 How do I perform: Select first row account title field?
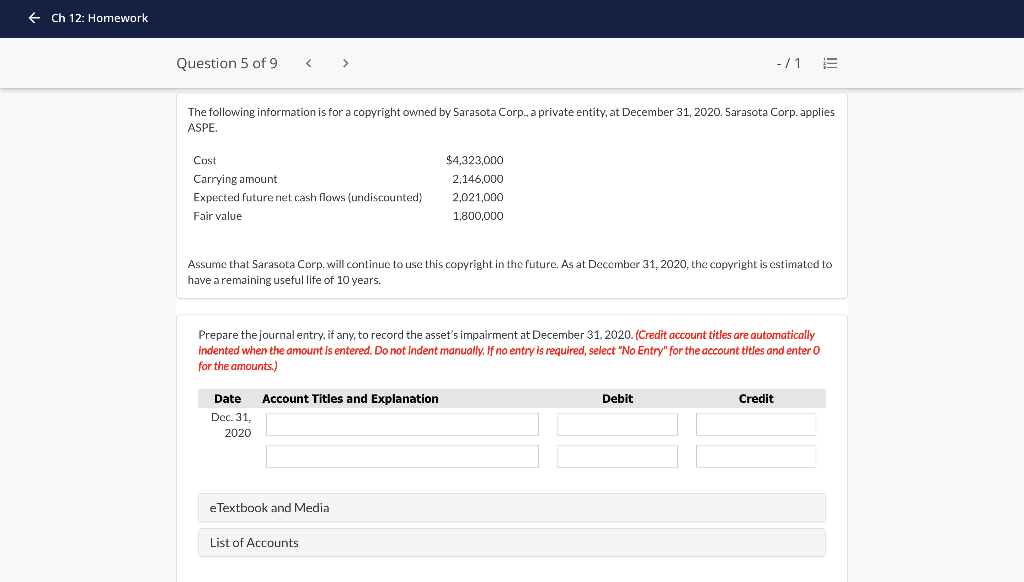pos(402,425)
